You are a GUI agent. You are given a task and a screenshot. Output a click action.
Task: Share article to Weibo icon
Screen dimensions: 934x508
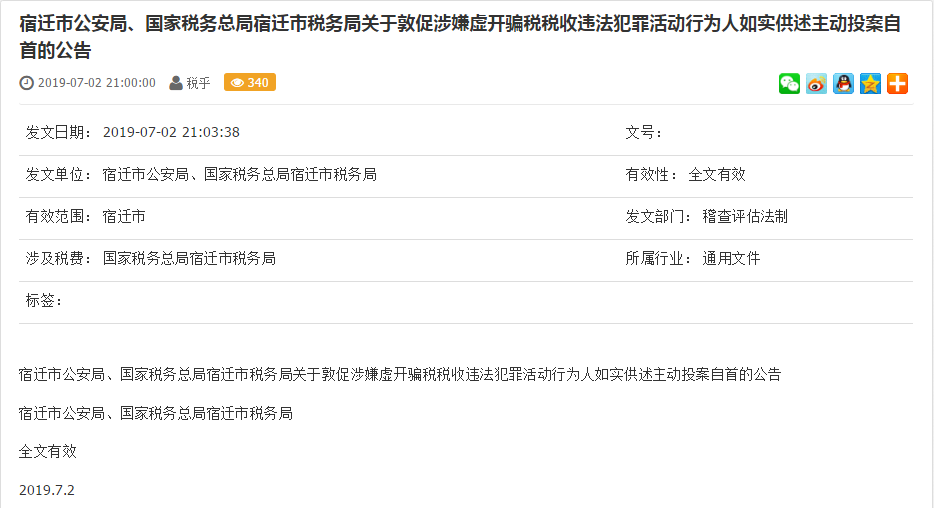pos(816,83)
